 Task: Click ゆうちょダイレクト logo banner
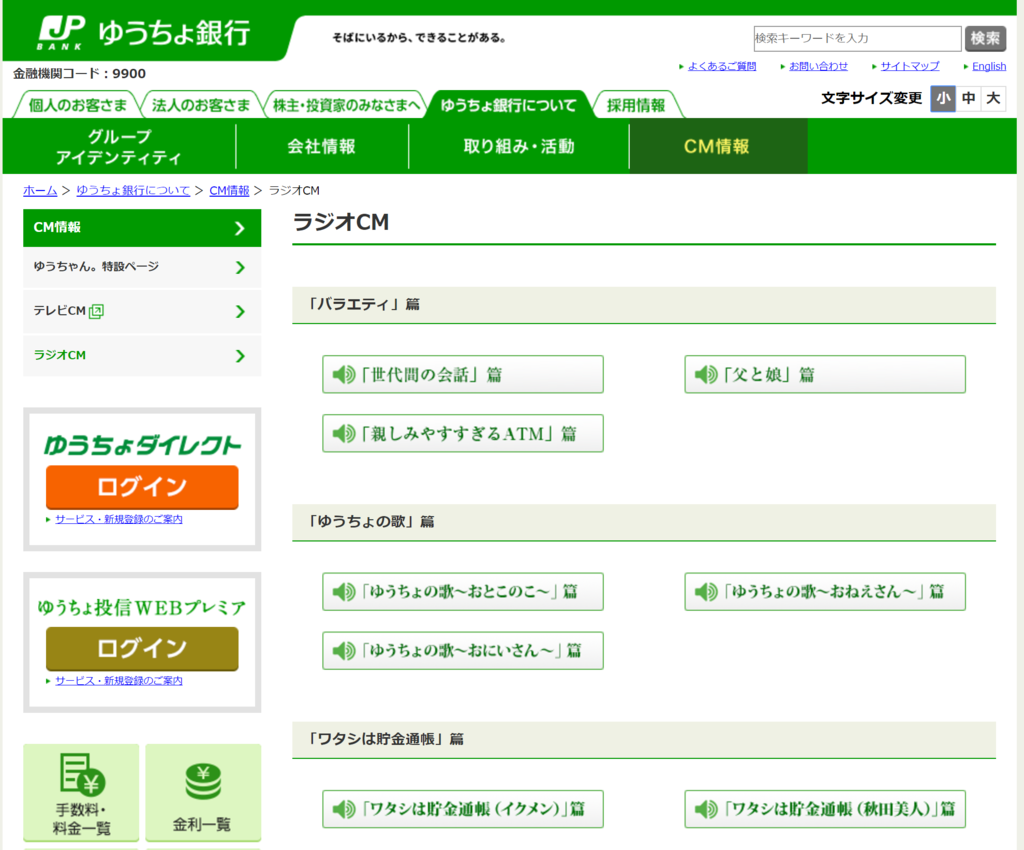pos(142,445)
